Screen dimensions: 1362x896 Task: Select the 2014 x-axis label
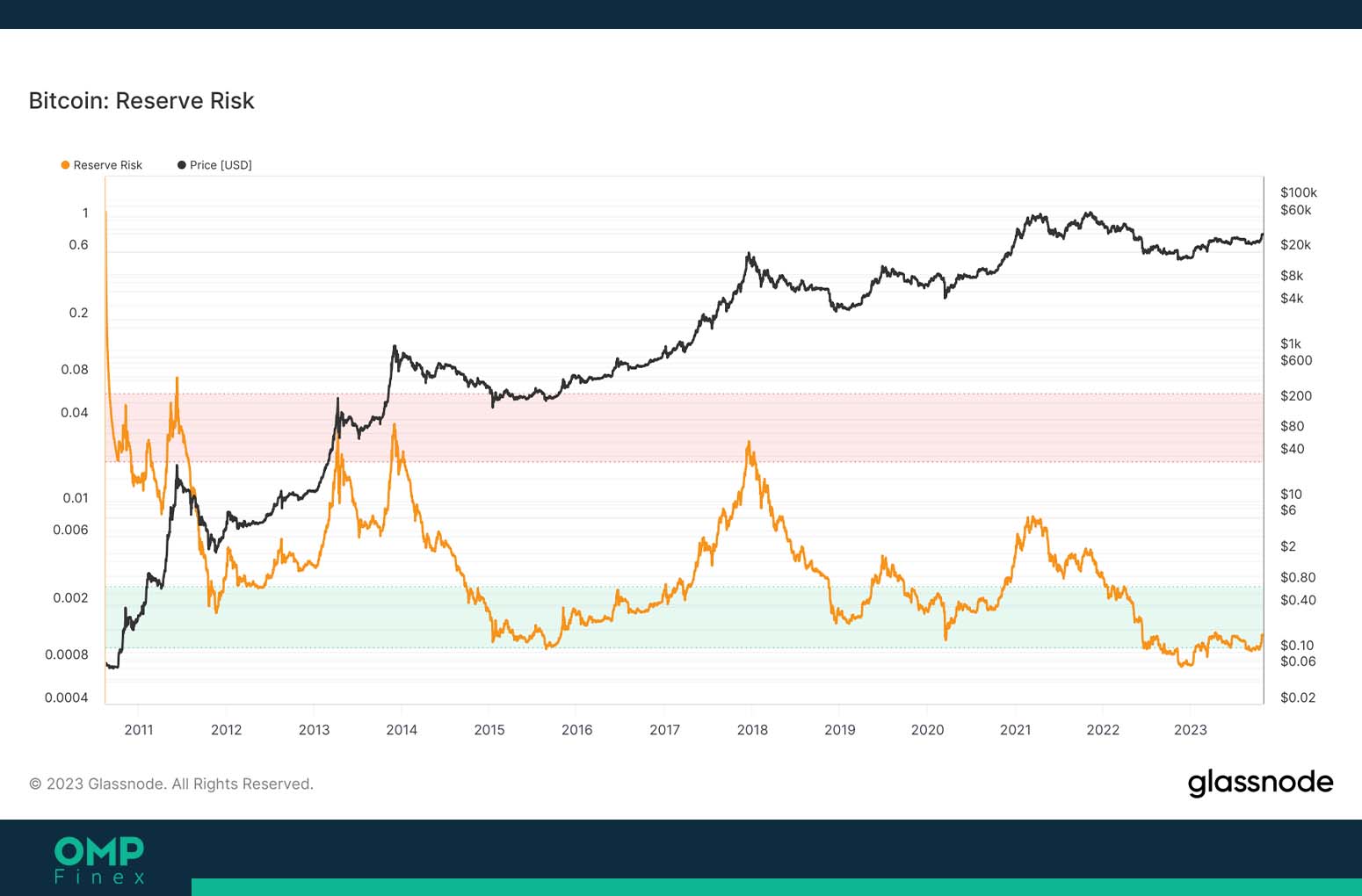[x=402, y=730]
